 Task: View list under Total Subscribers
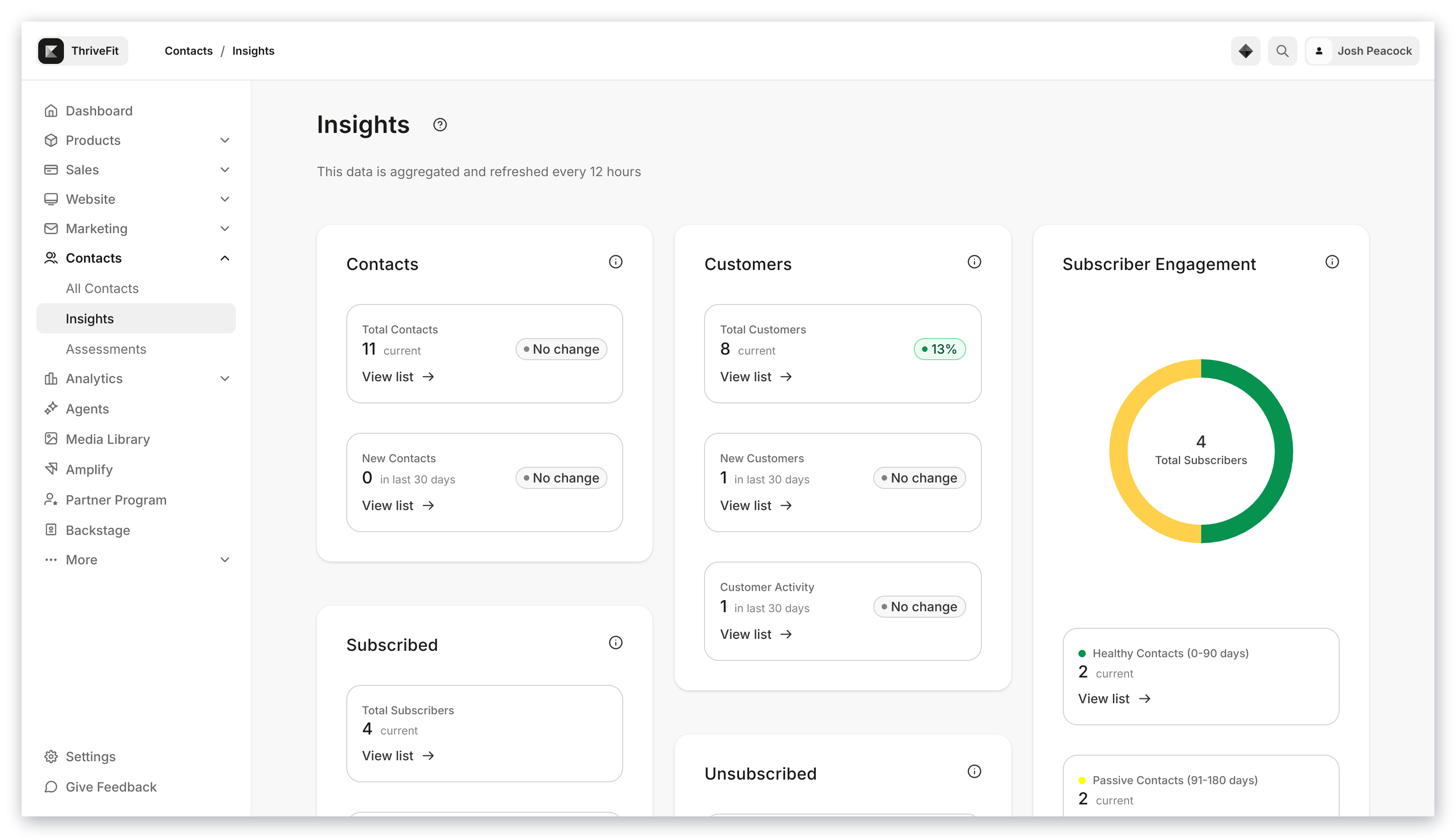tap(398, 756)
